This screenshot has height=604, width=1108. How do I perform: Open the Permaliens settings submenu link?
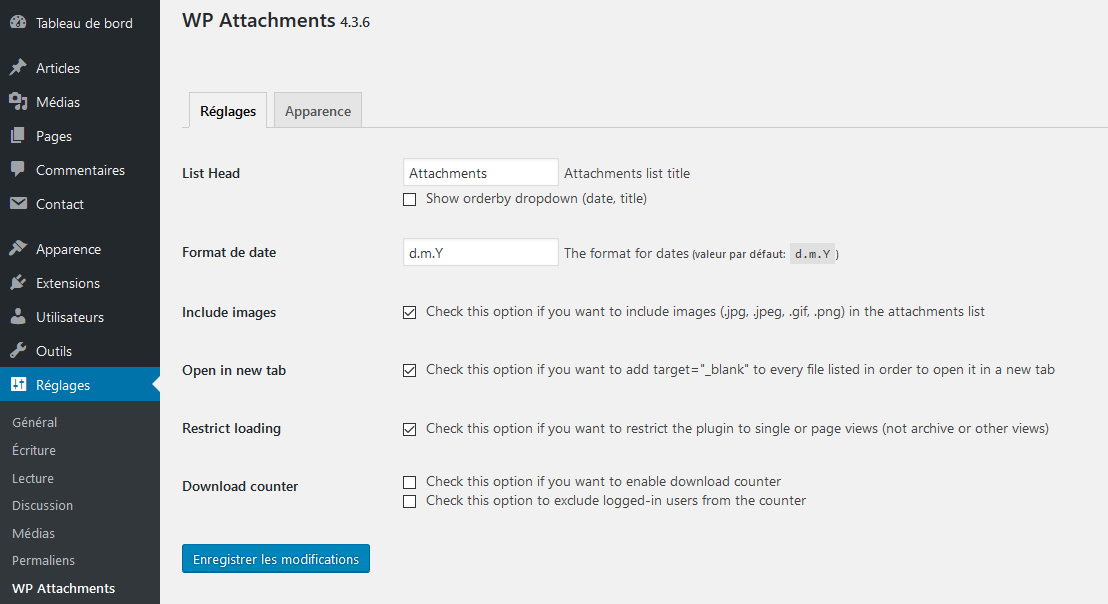[x=43, y=560]
